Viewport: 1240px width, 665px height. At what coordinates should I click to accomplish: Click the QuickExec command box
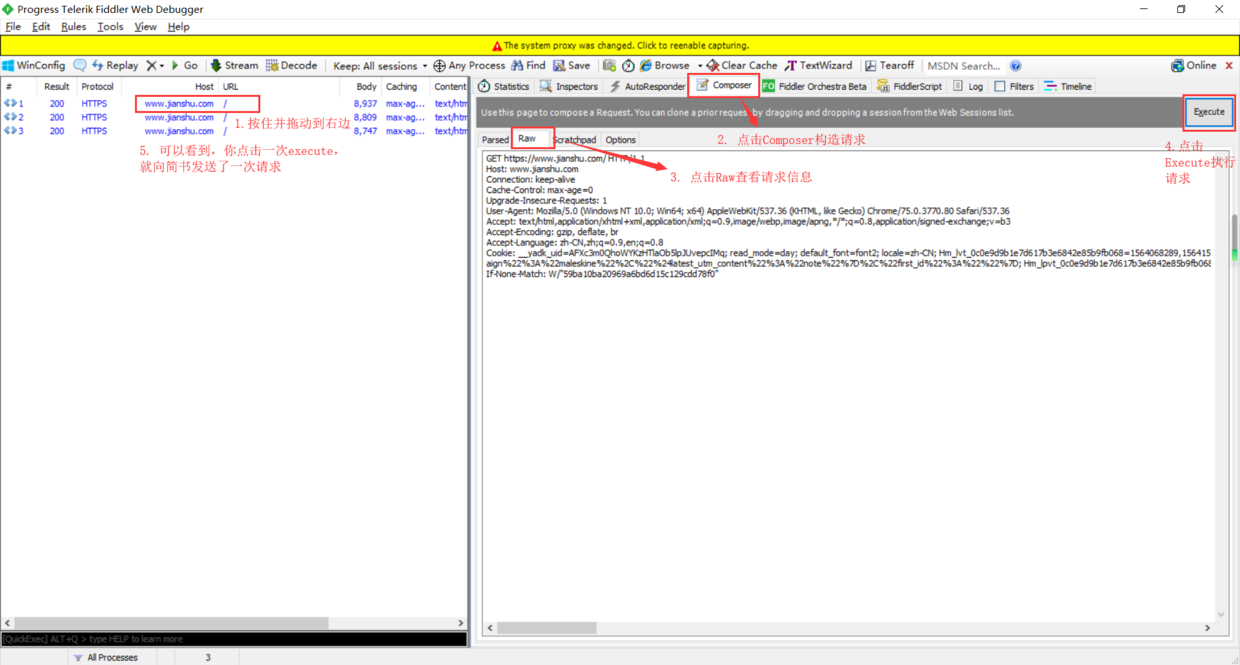pyautogui.click(x=234, y=639)
